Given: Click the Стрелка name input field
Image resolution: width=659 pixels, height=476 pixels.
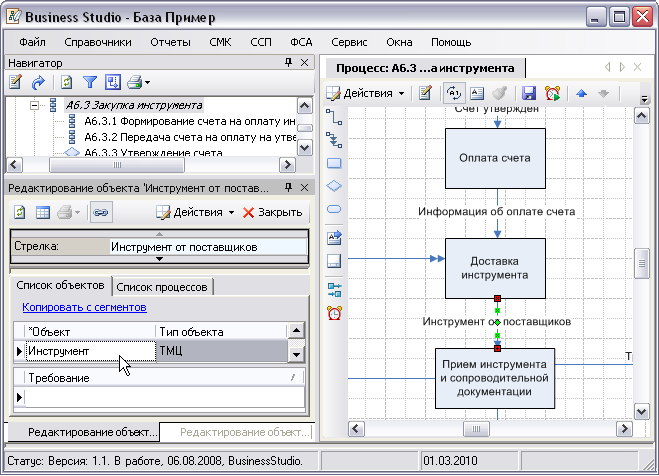Looking at the screenshot, I should pyautogui.click(x=208, y=247).
